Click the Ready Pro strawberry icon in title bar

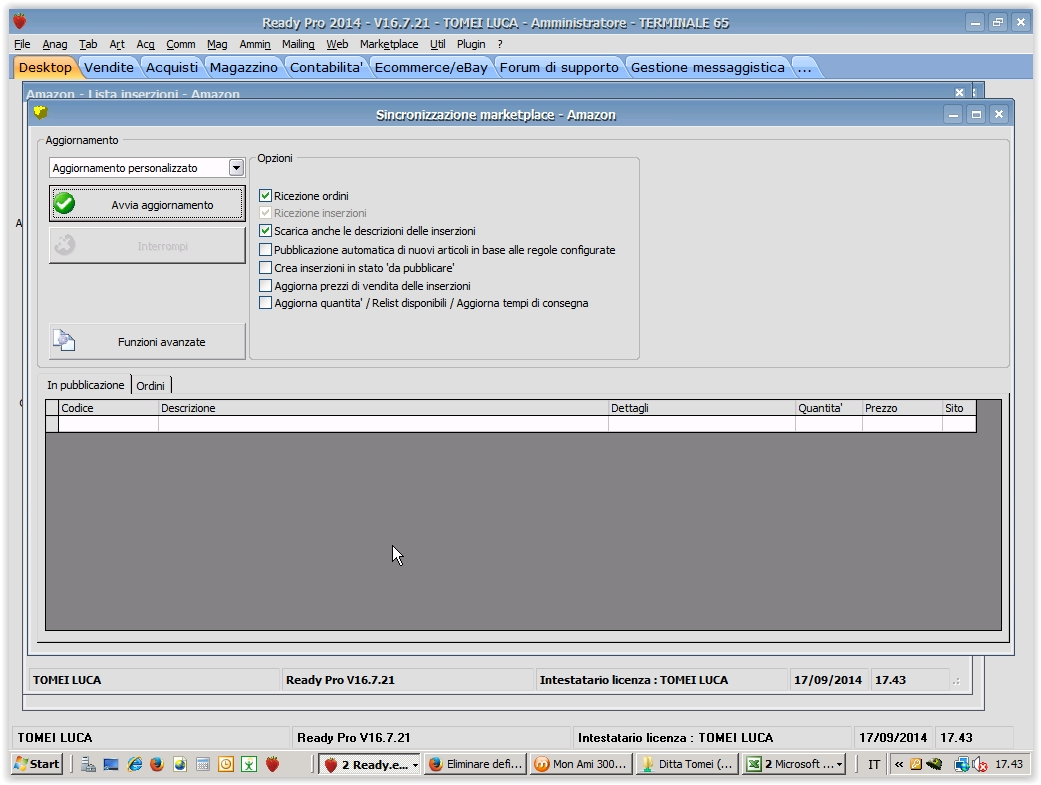point(20,22)
